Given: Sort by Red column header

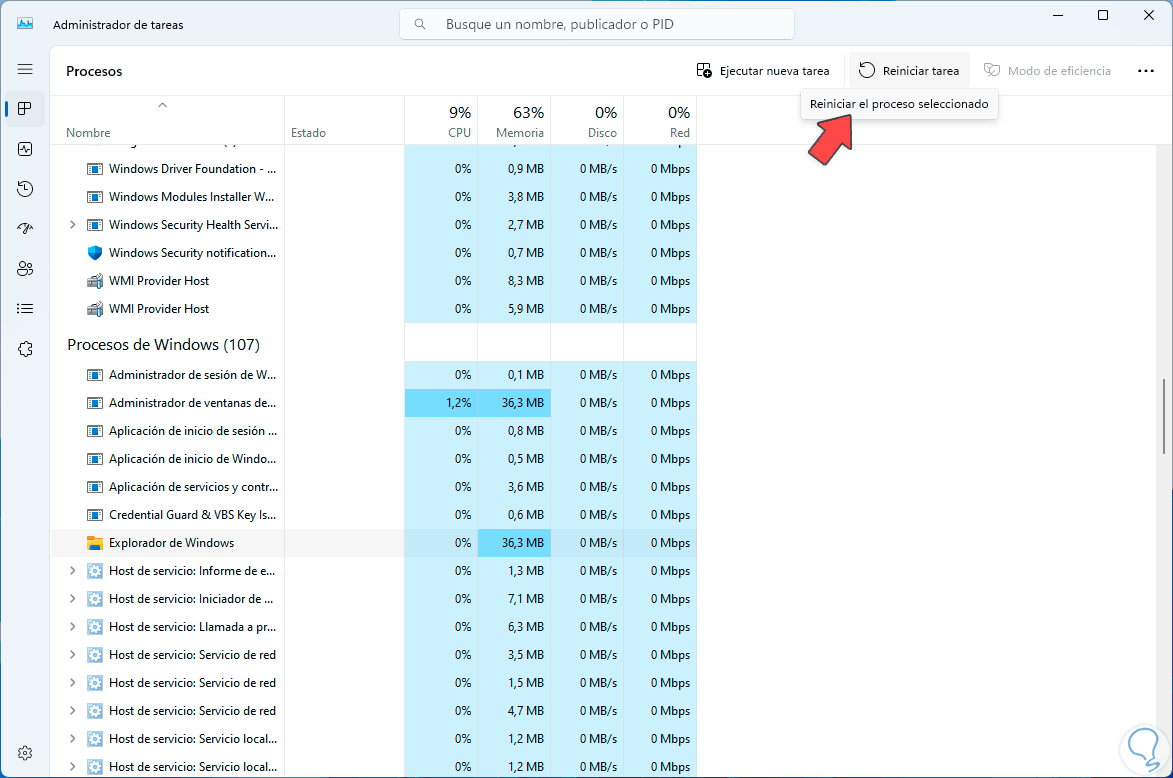Looking at the screenshot, I should pos(660,121).
